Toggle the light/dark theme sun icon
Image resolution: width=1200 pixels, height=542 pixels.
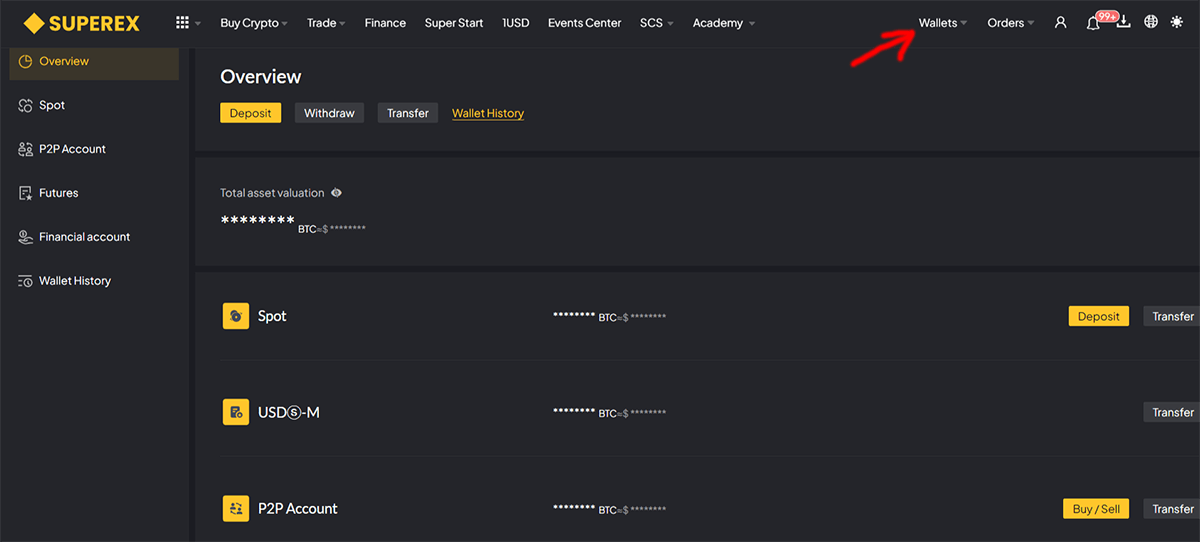point(1177,22)
